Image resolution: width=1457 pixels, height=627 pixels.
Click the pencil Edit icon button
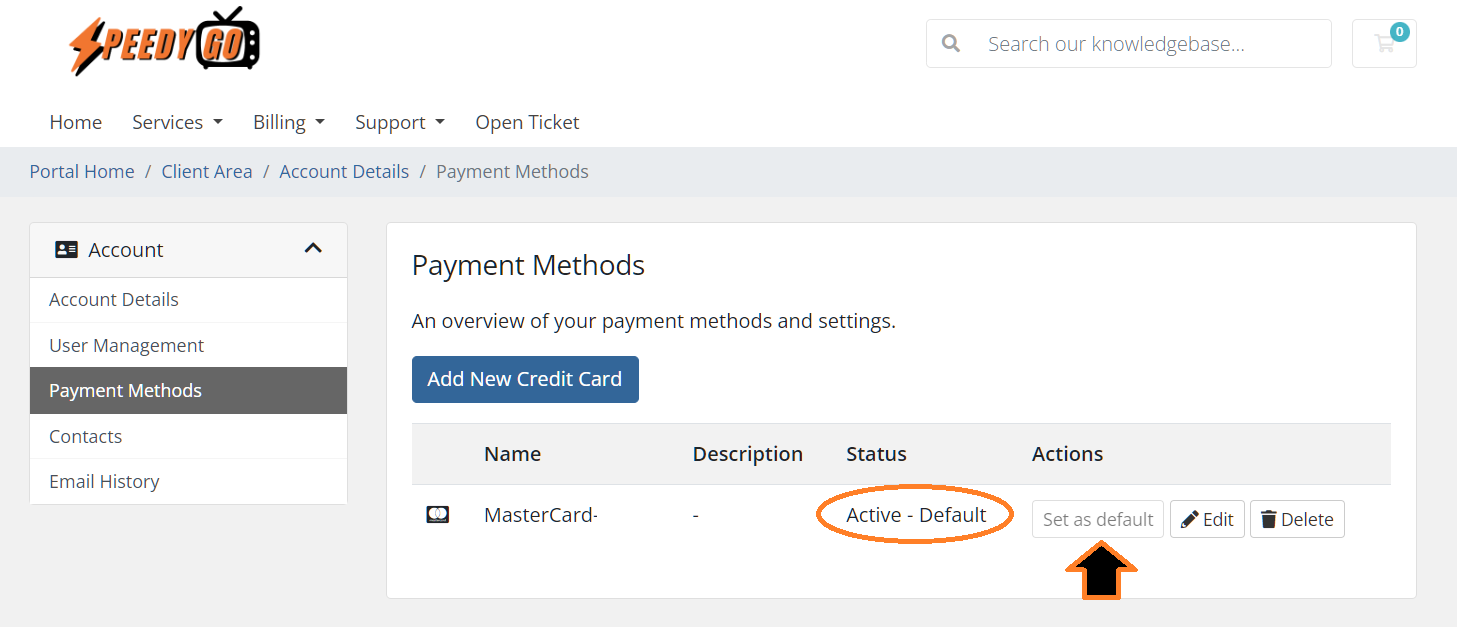click(1207, 519)
